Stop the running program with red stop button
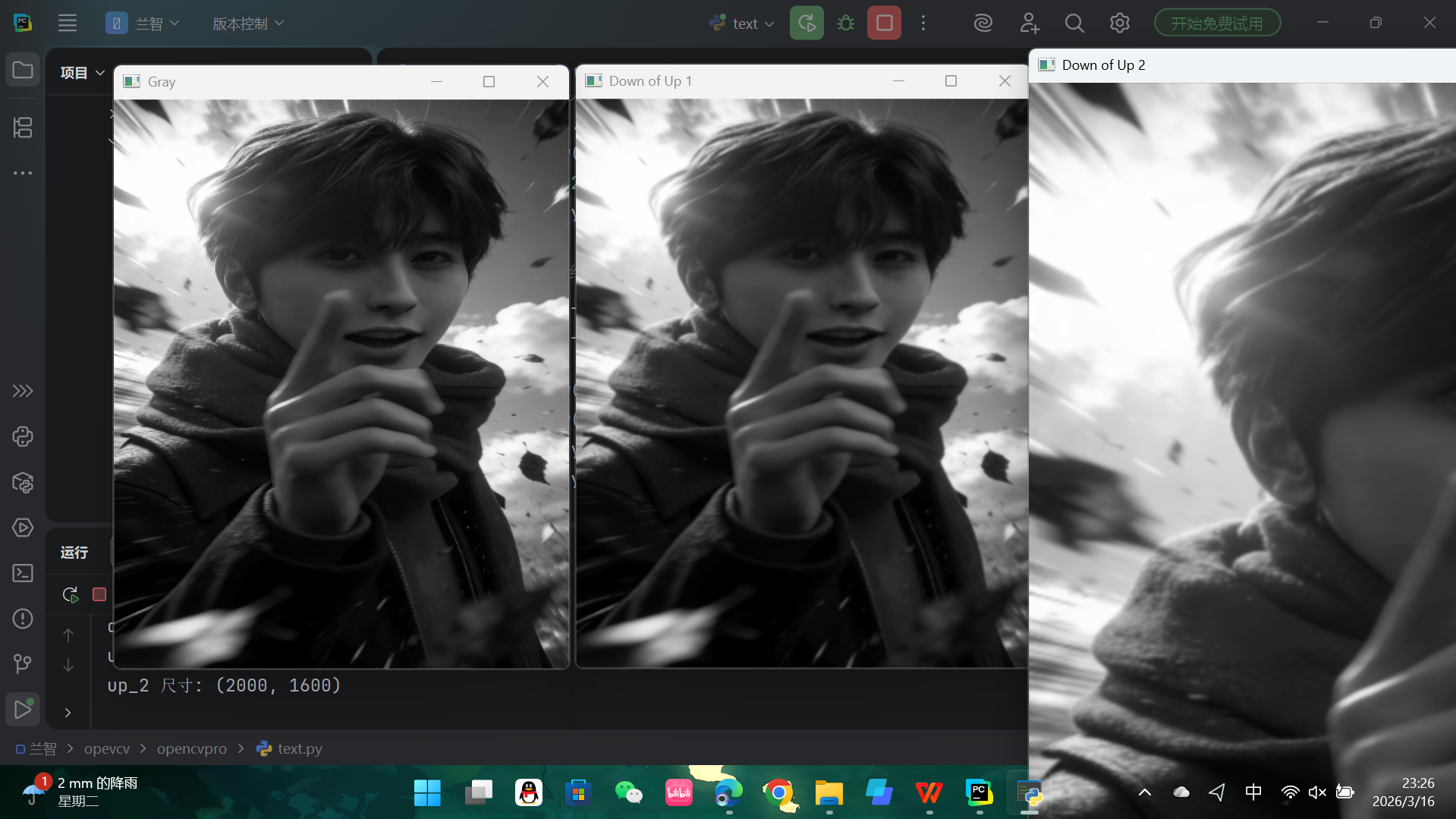Image resolution: width=1456 pixels, height=819 pixels. point(884,23)
